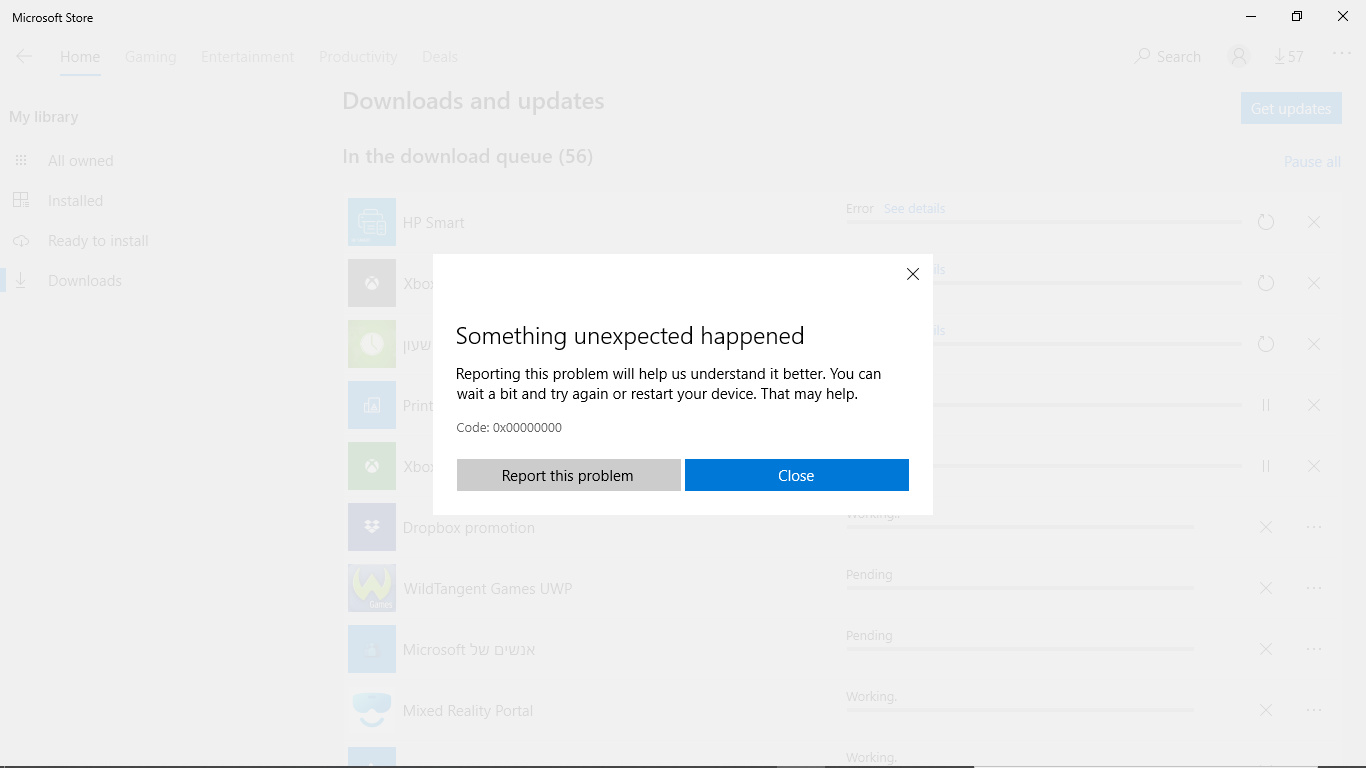Click the Get updates button
The image size is (1366, 768).
[x=1291, y=108]
